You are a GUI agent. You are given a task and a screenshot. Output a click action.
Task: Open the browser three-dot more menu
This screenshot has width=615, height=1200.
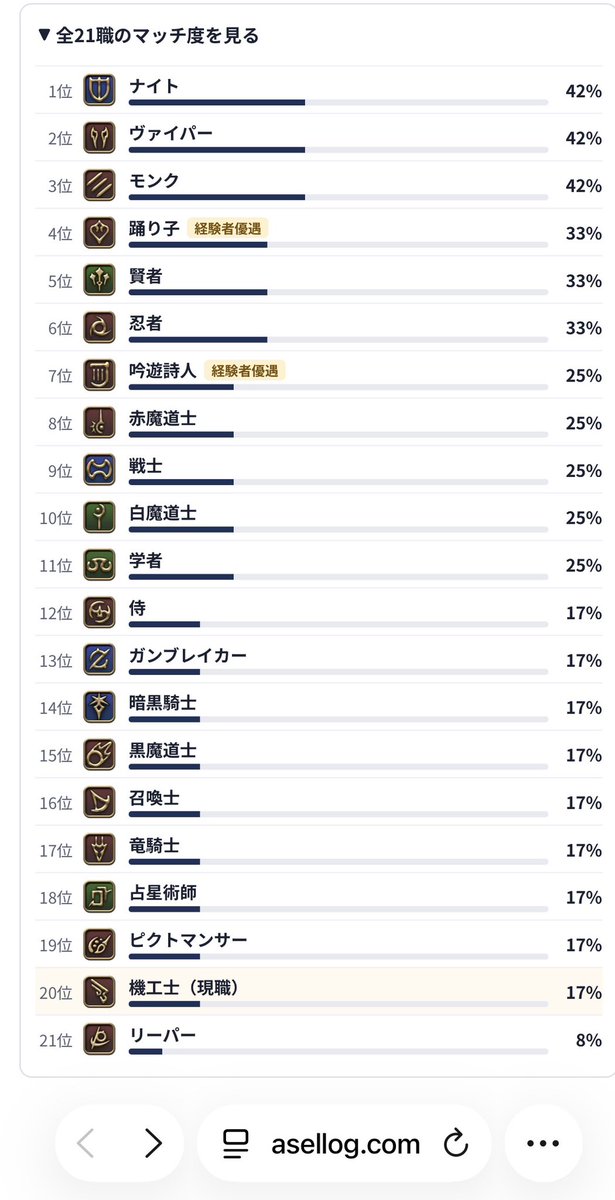click(543, 1143)
